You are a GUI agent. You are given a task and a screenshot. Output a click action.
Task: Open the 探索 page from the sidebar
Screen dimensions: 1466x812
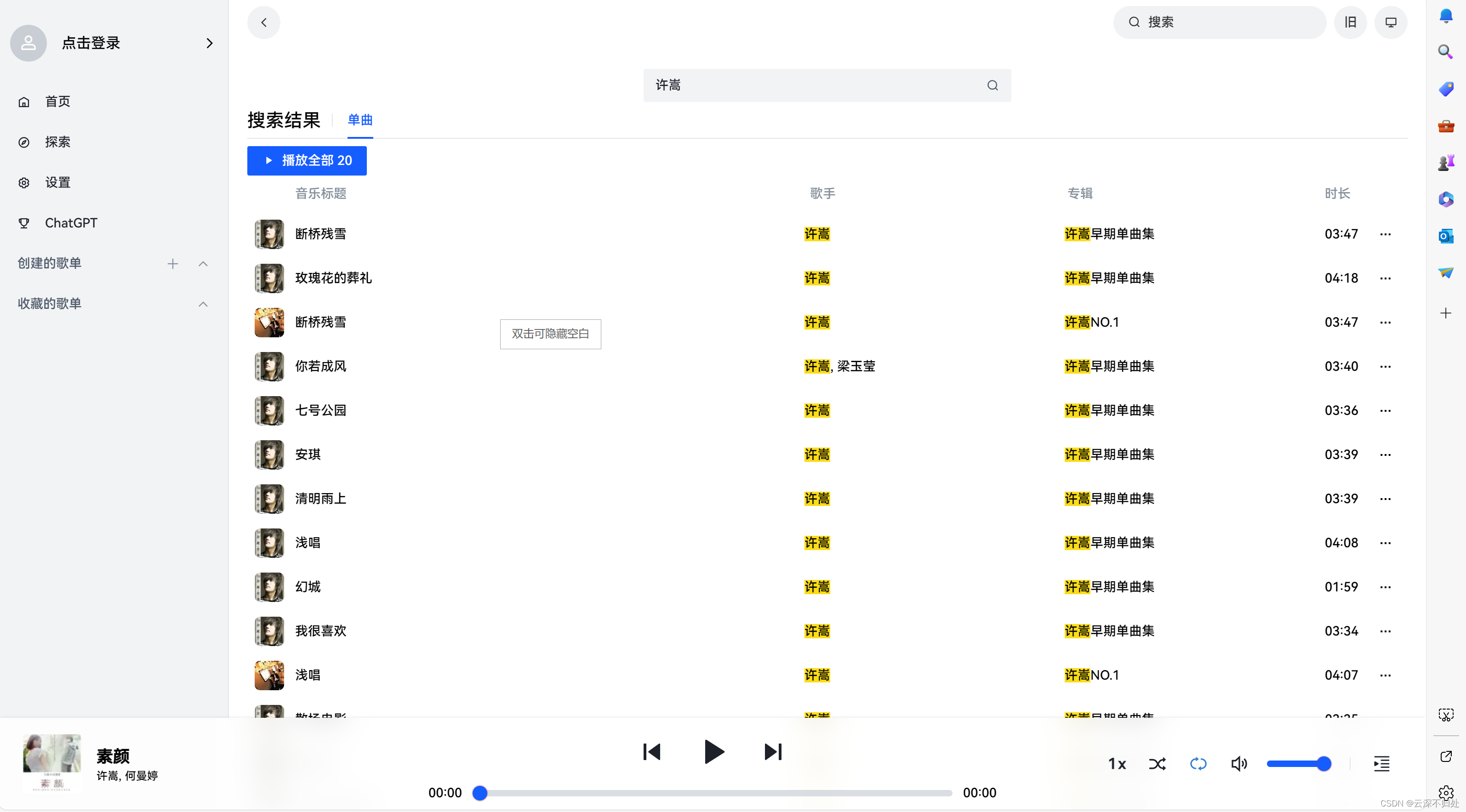(57, 142)
